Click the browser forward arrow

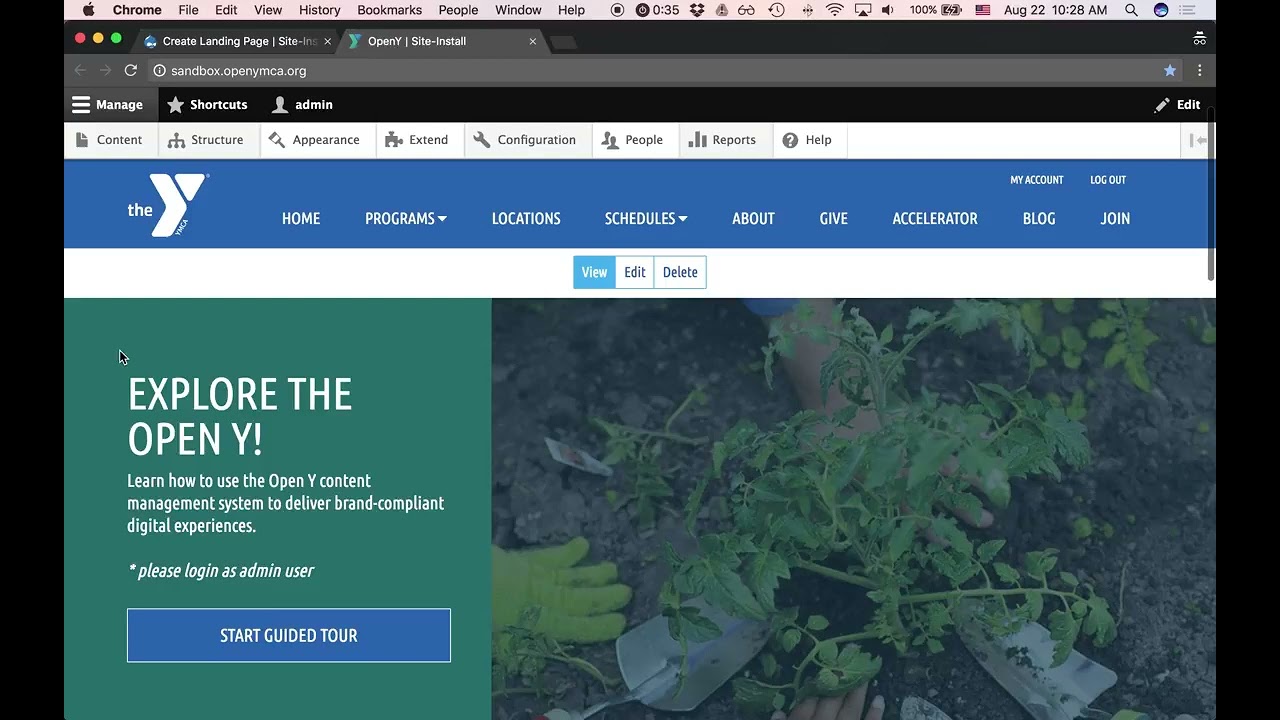click(x=105, y=70)
